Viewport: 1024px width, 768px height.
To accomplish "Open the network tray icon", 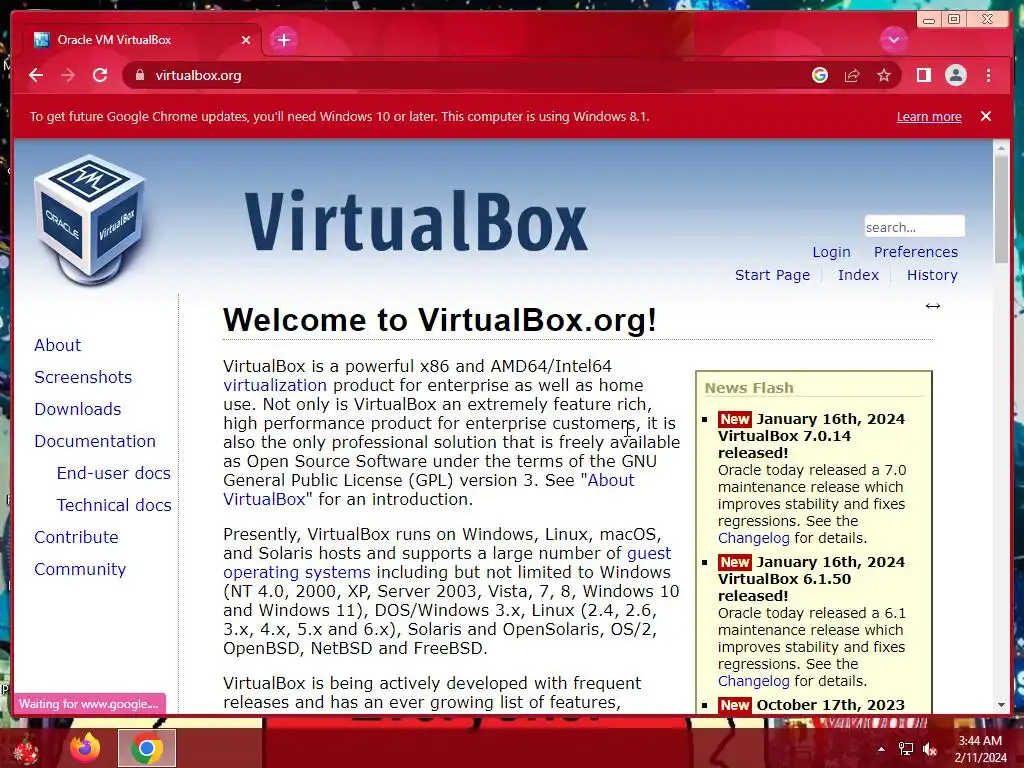I will point(905,749).
